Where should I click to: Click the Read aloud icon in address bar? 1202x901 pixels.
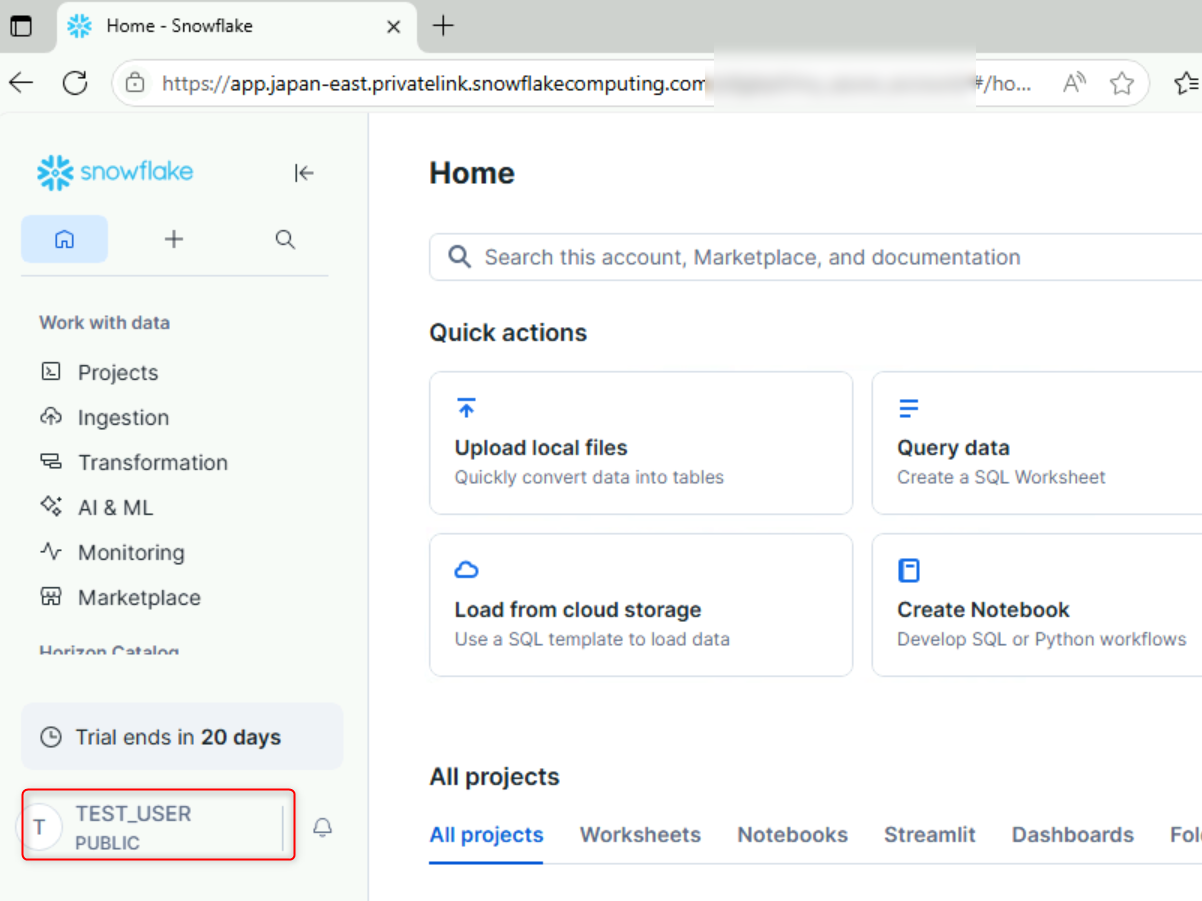pos(1074,83)
